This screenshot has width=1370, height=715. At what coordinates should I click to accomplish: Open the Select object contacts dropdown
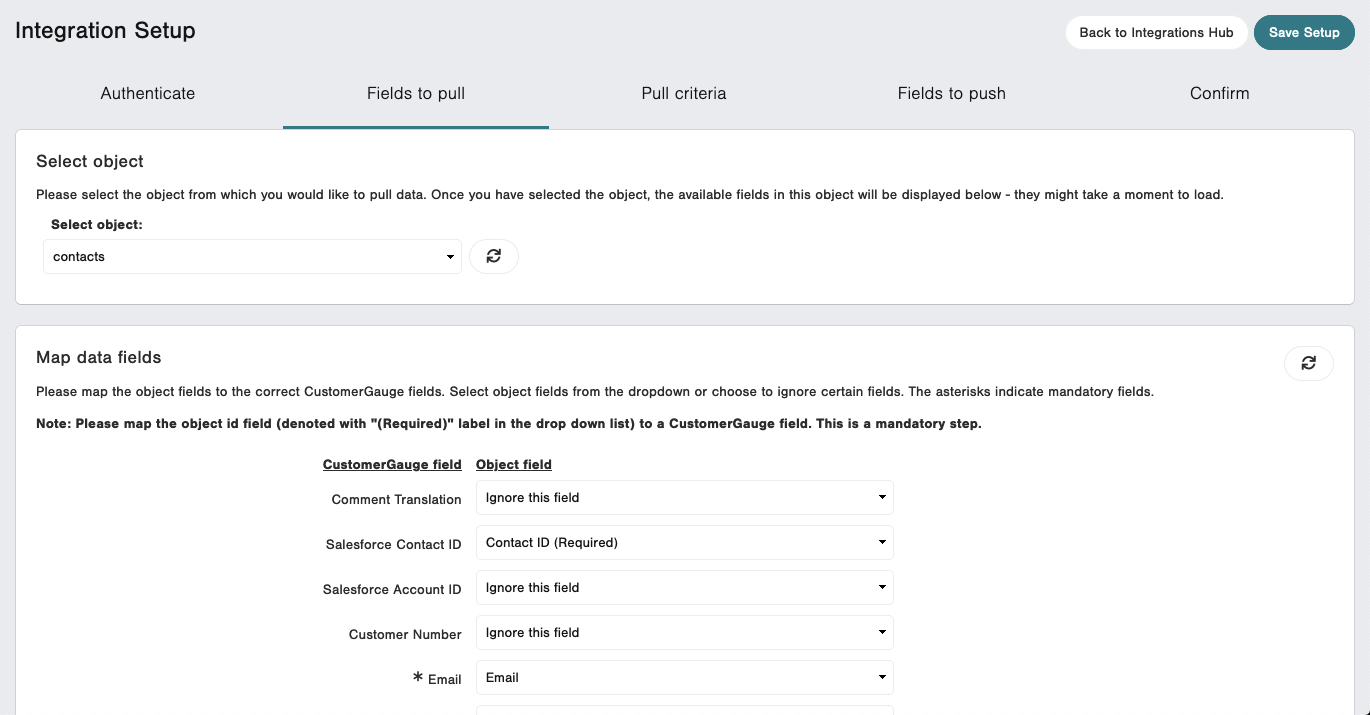click(x=253, y=257)
